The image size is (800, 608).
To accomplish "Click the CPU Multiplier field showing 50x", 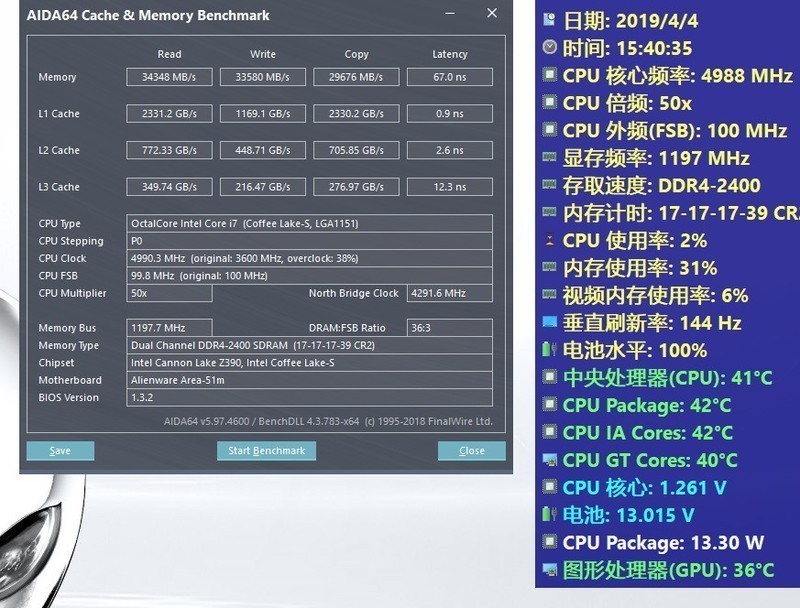I will (x=168, y=293).
